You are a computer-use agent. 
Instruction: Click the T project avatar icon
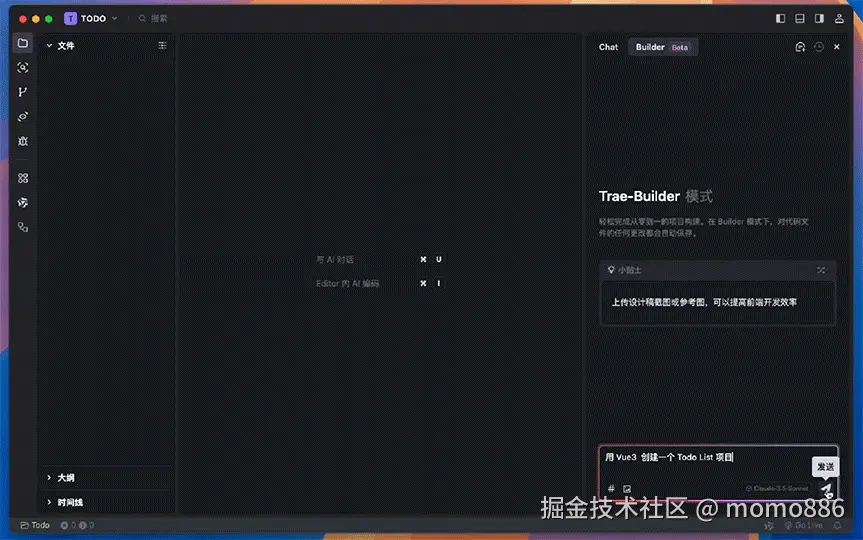[x=70, y=19]
